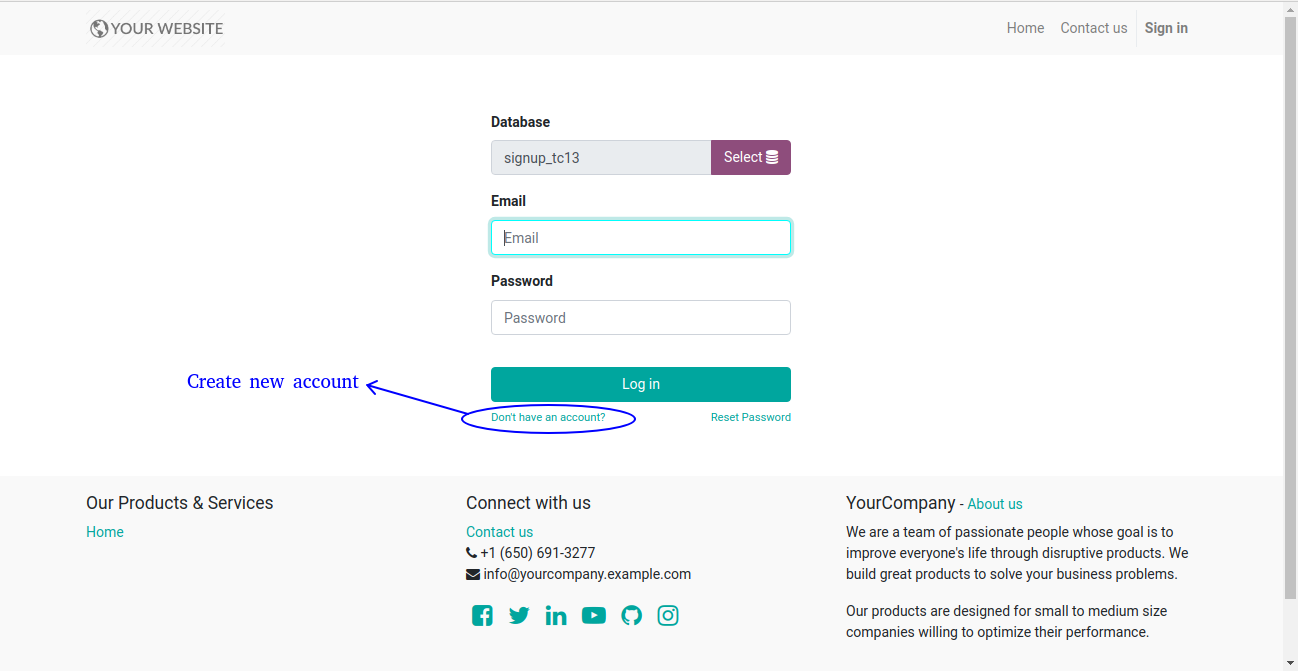Click the "Don't have an account?" link
Image resolution: width=1298 pixels, height=671 pixels.
pos(548,418)
